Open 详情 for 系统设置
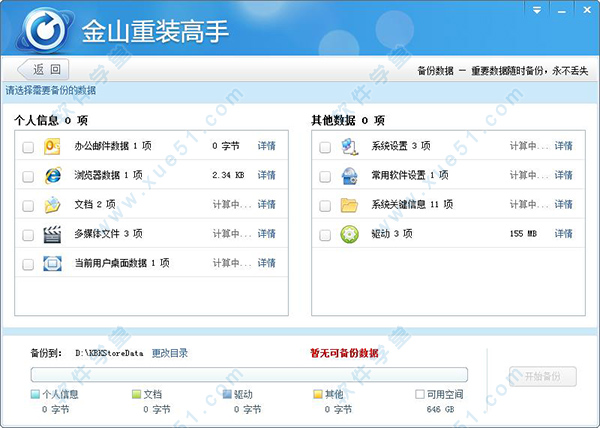 point(564,146)
